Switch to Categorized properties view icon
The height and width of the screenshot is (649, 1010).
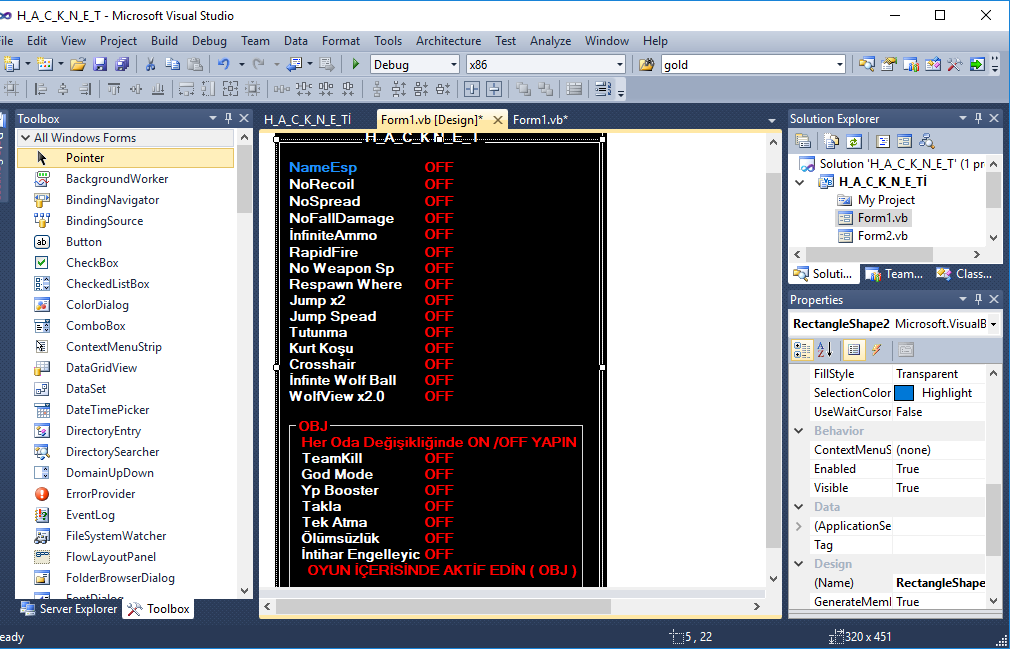click(803, 350)
